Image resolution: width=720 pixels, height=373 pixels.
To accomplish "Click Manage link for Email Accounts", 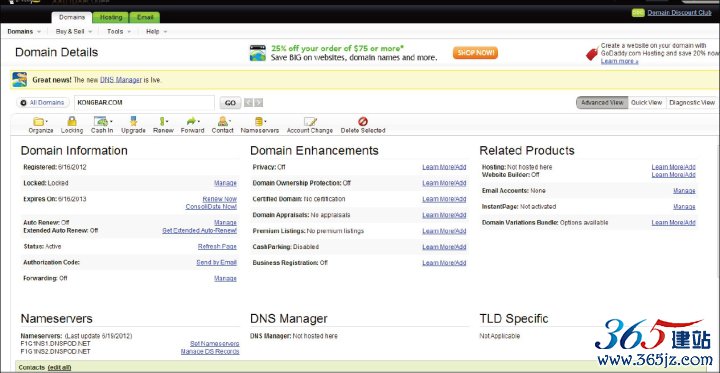I will tap(684, 191).
